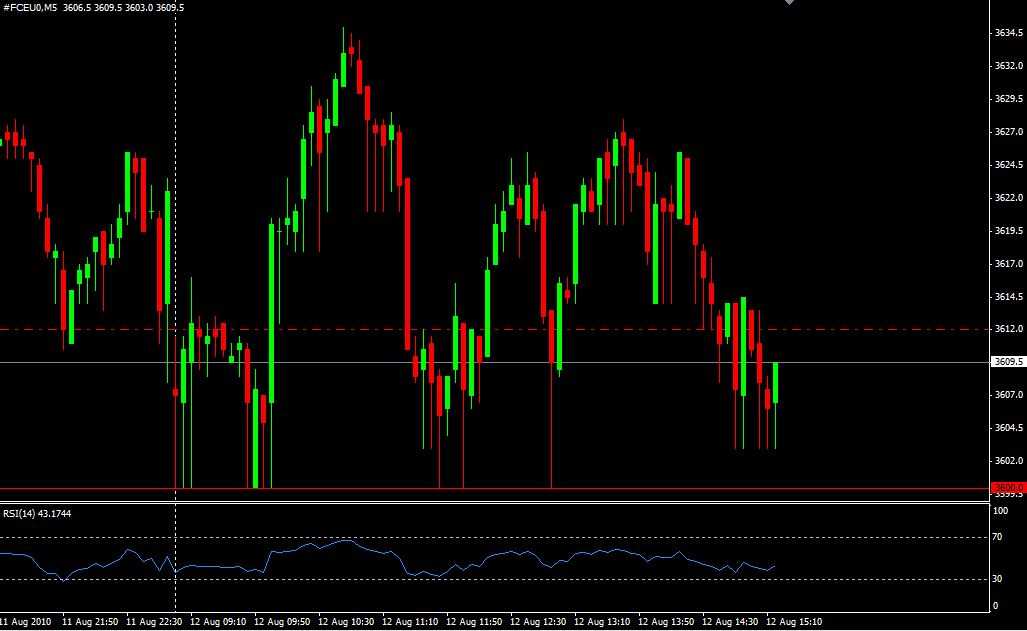
Task: Click the 3617.0 price axis label
Action: [1009, 263]
